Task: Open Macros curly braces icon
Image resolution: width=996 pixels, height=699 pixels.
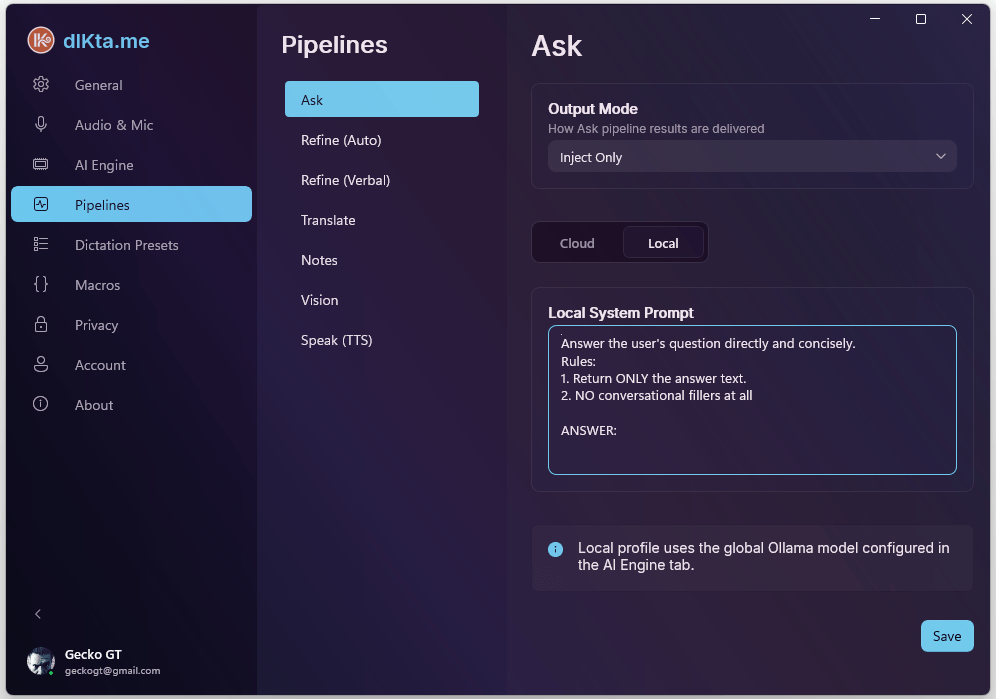Action: tap(41, 285)
